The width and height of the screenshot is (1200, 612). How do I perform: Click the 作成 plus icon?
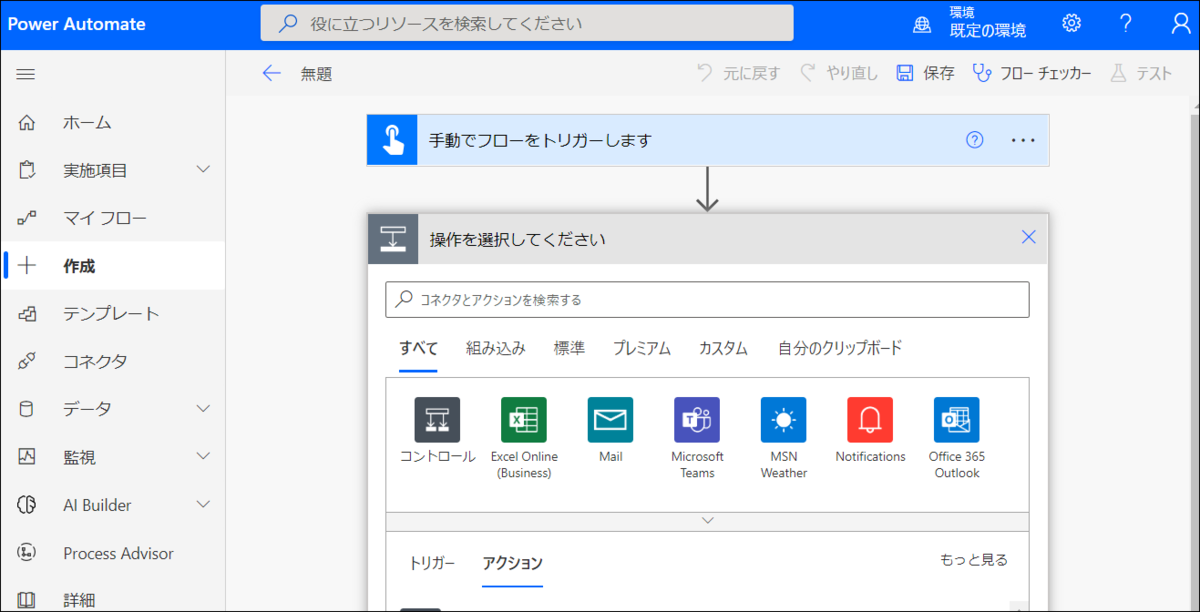(x=27, y=266)
